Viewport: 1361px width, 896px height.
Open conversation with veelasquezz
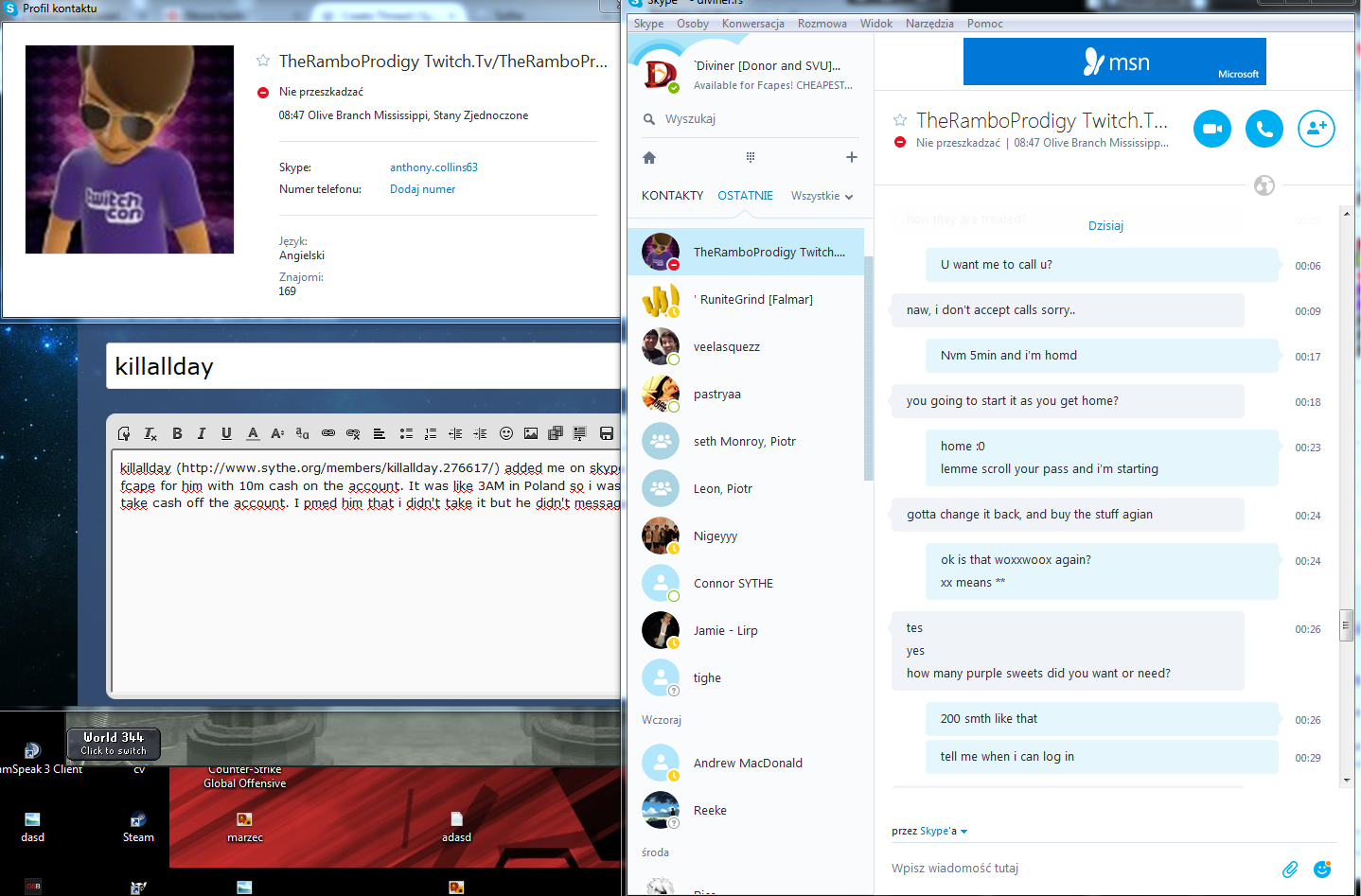click(746, 346)
